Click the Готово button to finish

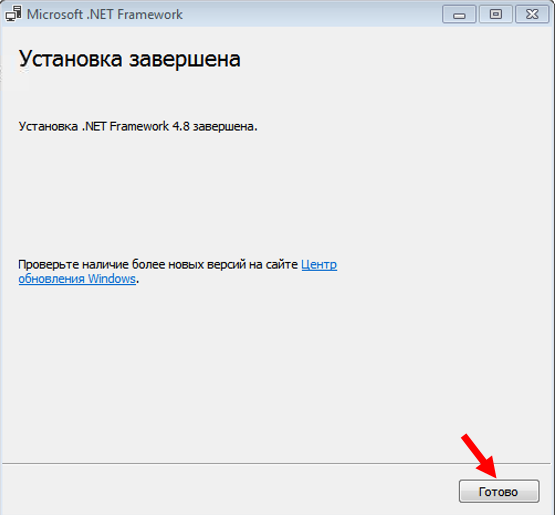(x=499, y=491)
